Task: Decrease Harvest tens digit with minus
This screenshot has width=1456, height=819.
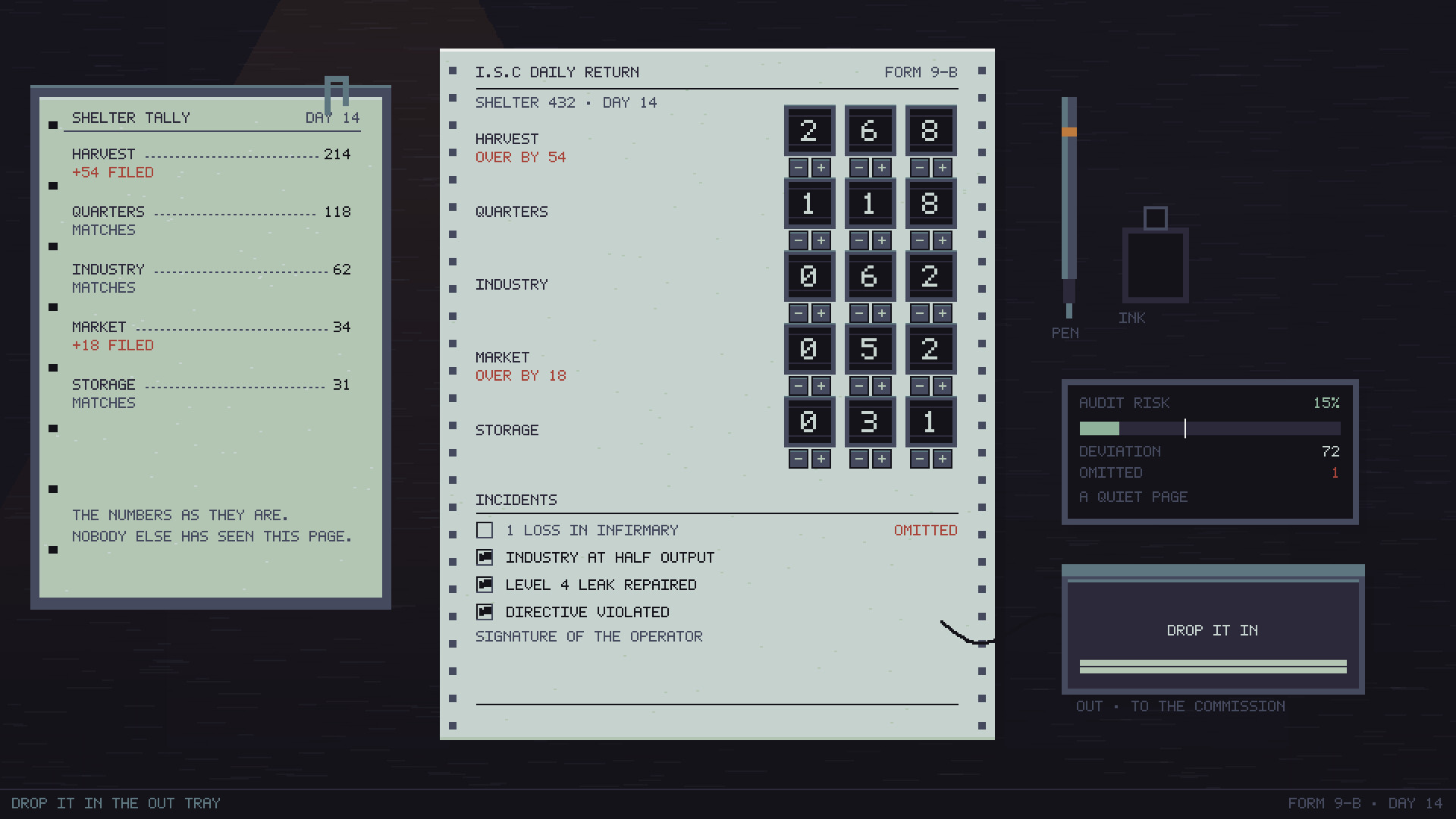Action: point(859,168)
